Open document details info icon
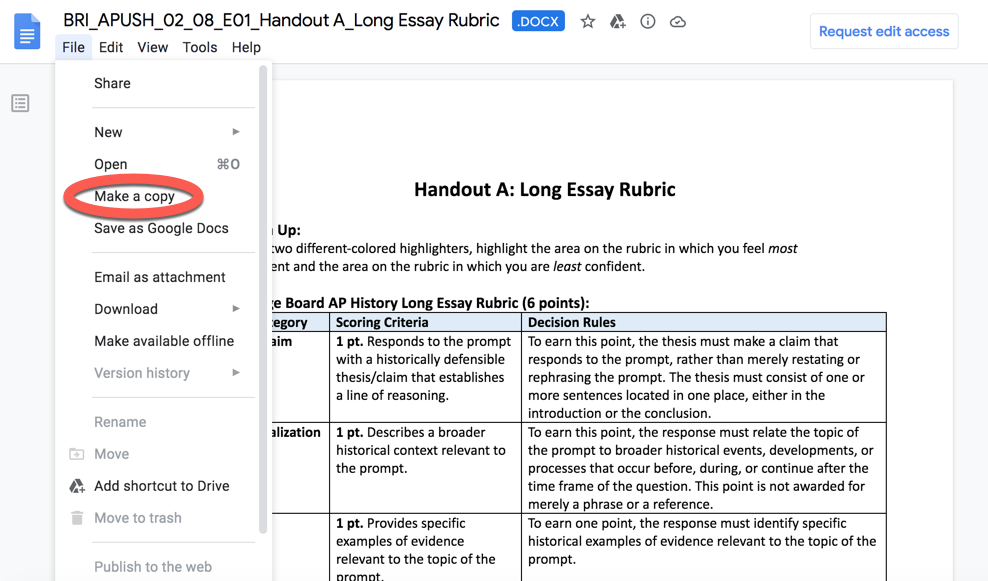This screenshot has height=581, width=988. coord(647,22)
